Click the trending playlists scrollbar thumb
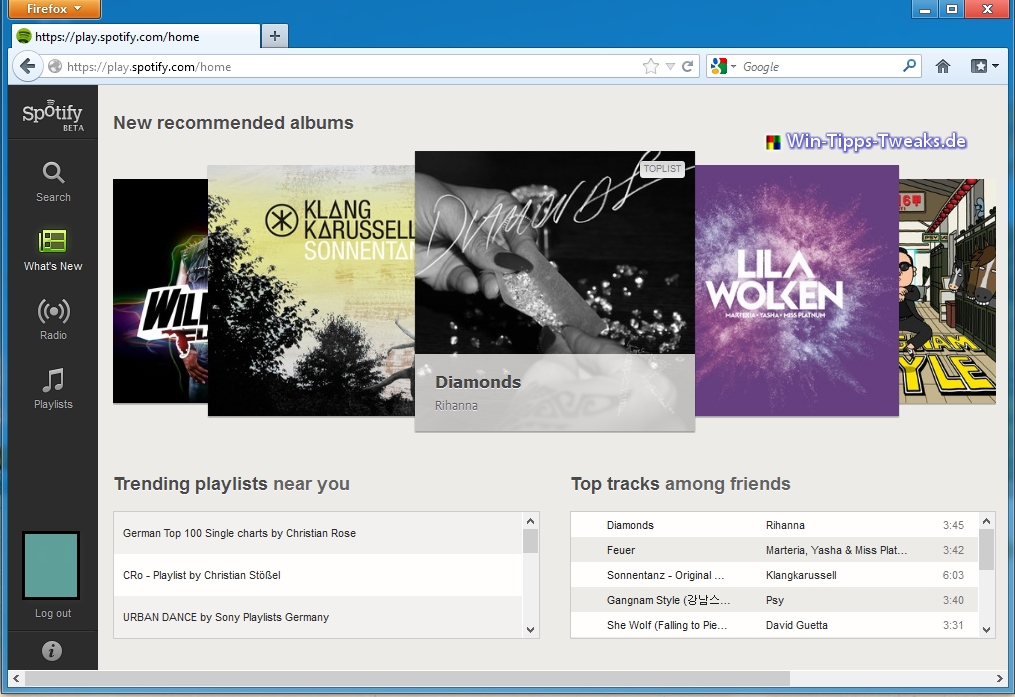 [530, 541]
